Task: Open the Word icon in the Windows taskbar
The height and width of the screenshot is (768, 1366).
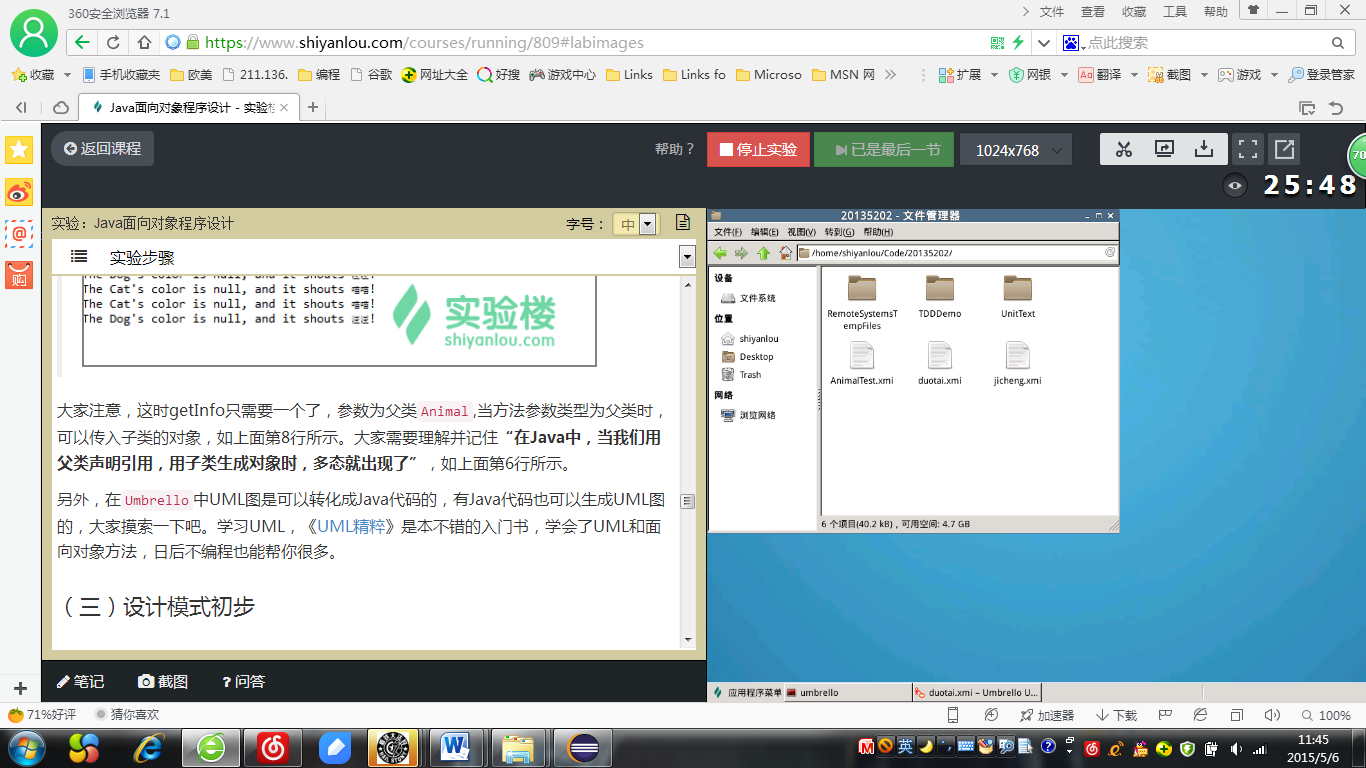Action: 456,747
